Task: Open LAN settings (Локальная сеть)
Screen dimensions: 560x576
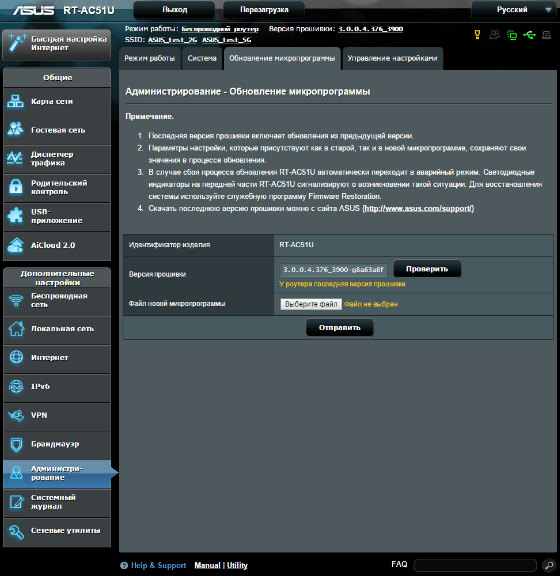Action: [x=57, y=330]
